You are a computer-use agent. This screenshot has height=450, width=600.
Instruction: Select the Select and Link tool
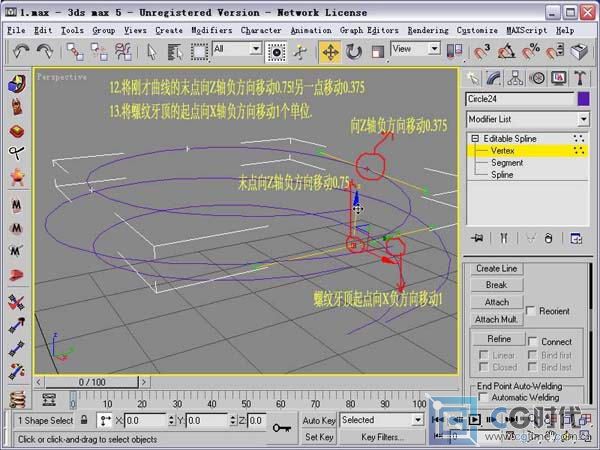coord(75,52)
